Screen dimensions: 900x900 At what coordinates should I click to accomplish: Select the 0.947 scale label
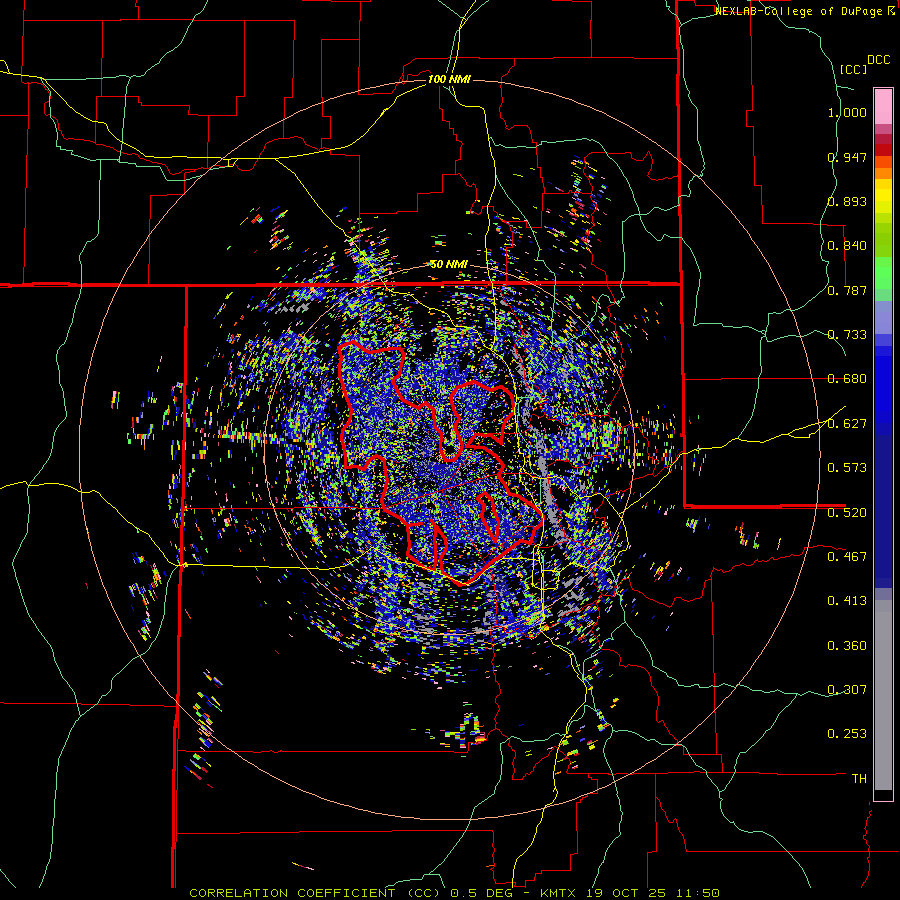pyautogui.click(x=847, y=157)
